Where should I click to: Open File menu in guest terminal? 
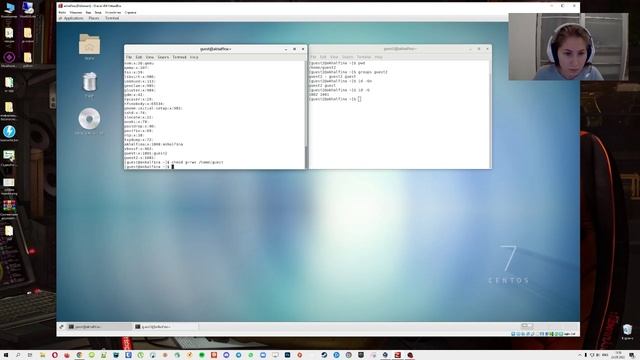click(129, 57)
